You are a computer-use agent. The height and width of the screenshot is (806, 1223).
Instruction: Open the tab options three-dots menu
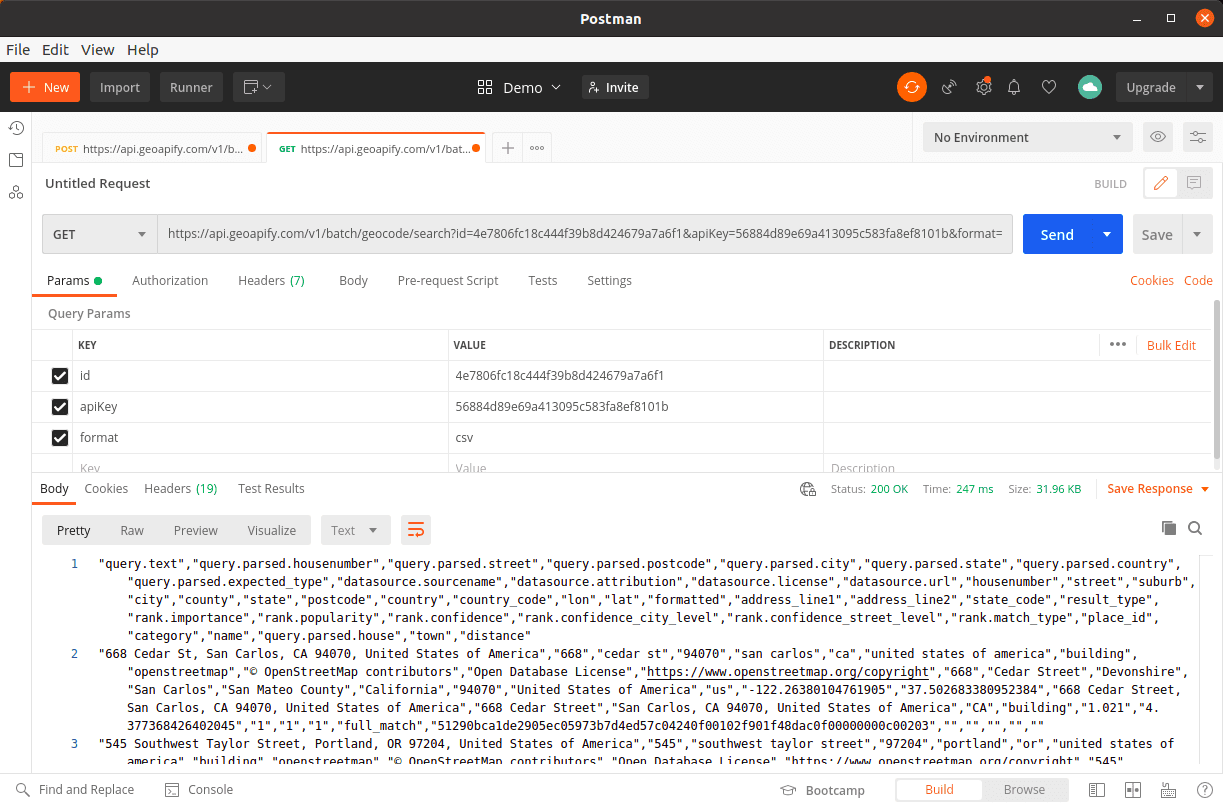(x=537, y=148)
